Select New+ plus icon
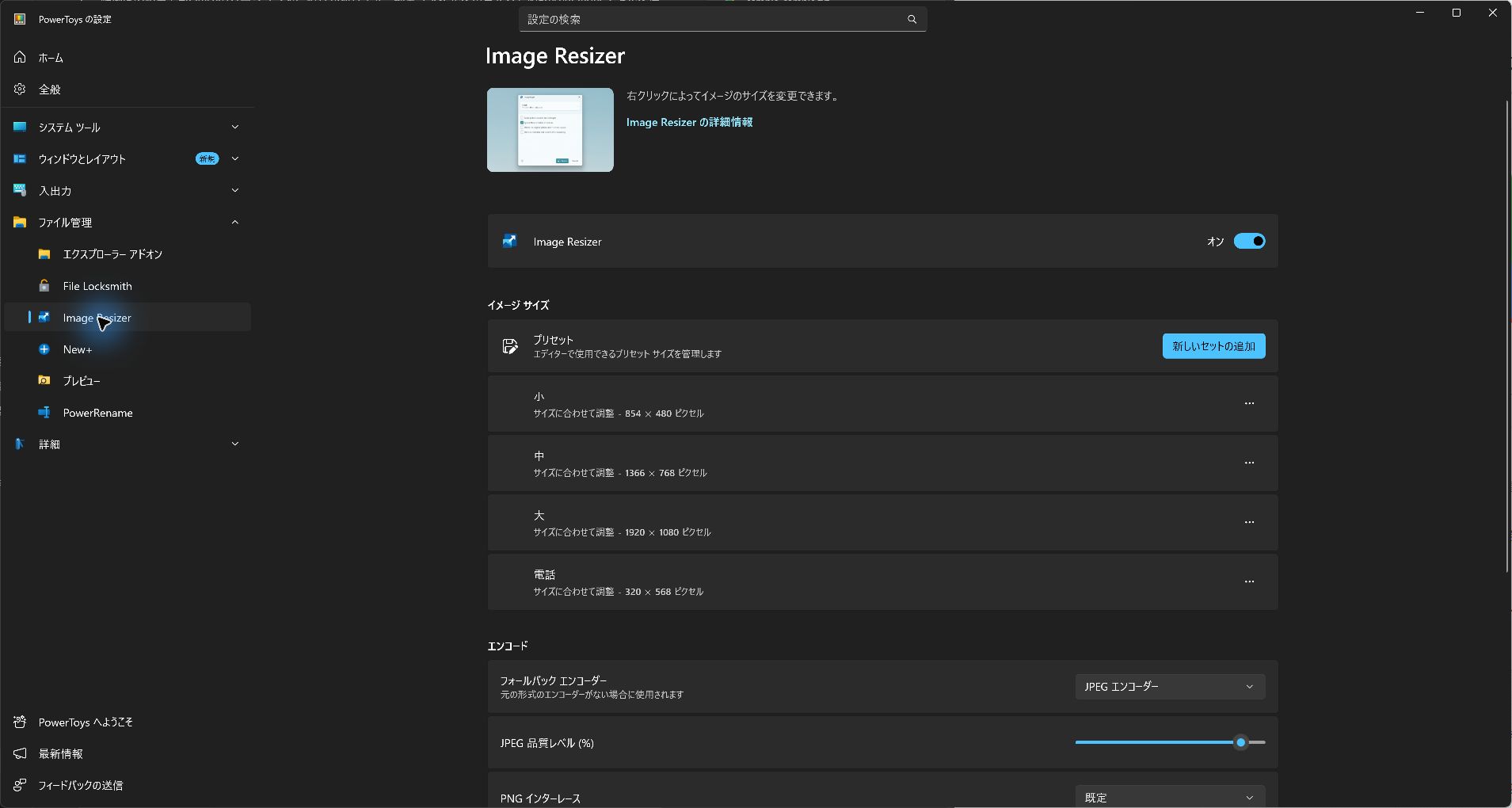The width and height of the screenshot is (1512, 808). pyautogui.click(x=44, y=349)
